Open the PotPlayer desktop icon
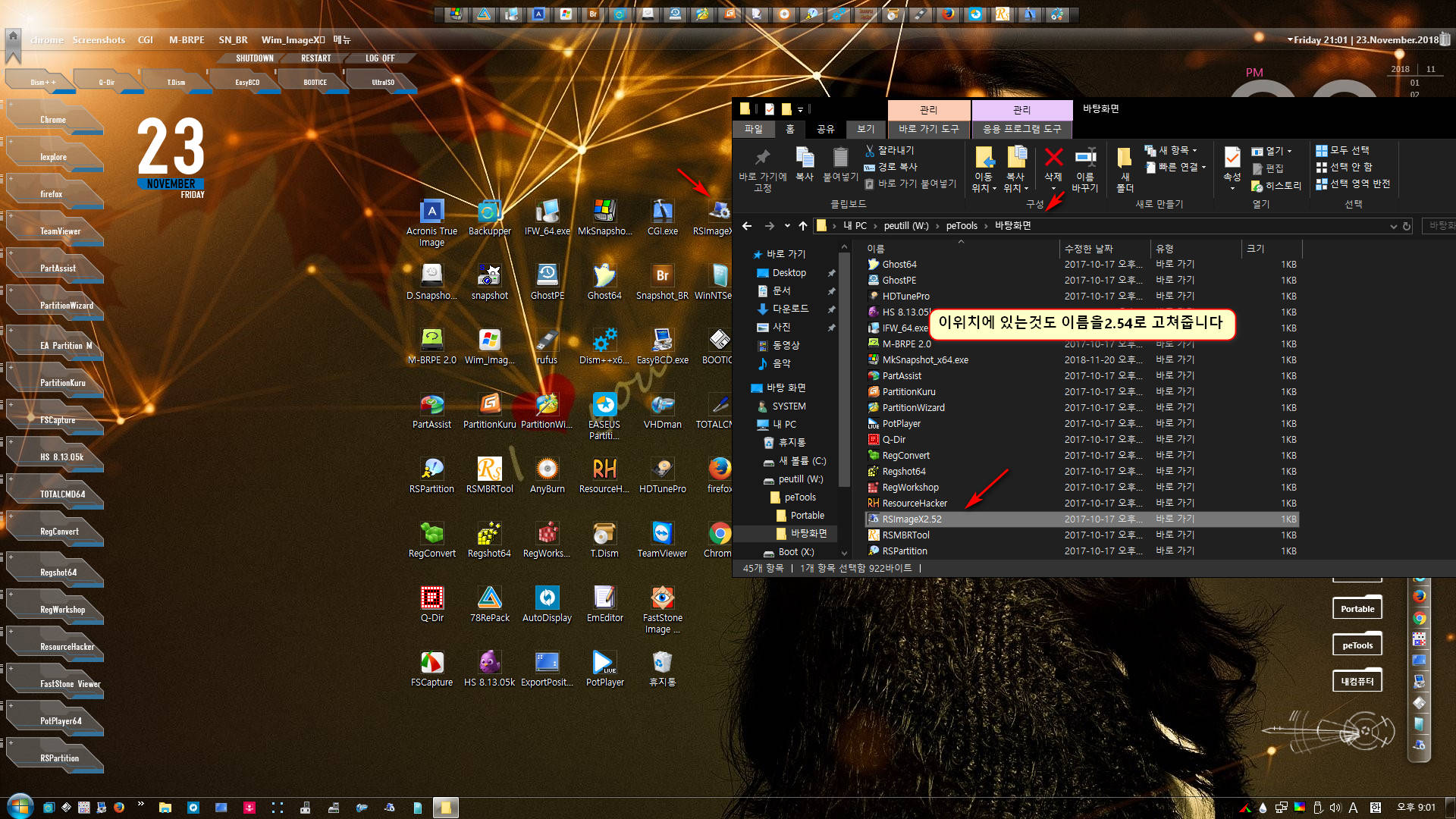Screen dimensions: 1456x819 point(604,669)
